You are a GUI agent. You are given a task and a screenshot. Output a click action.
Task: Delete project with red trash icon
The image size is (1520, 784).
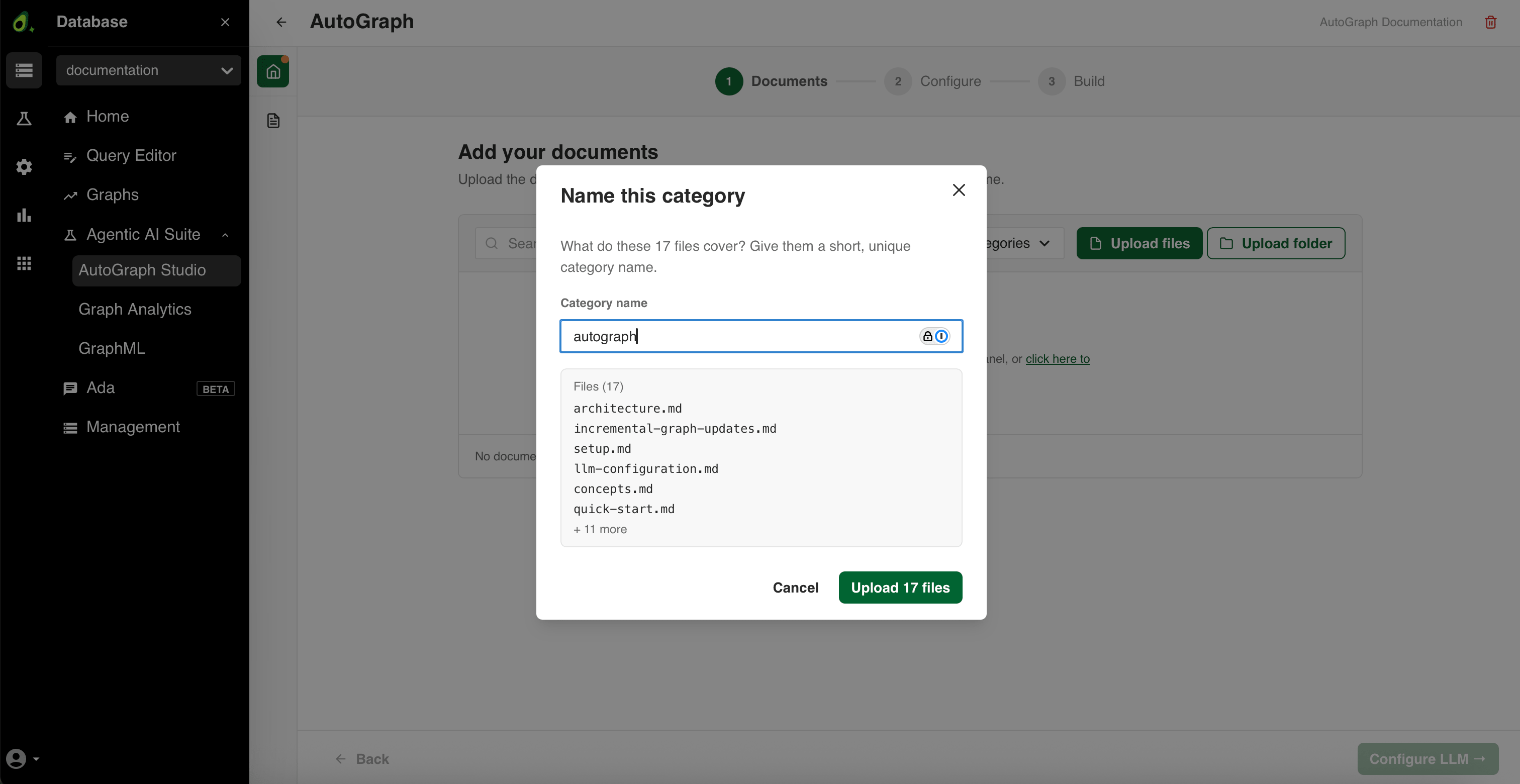[1490, 22]
